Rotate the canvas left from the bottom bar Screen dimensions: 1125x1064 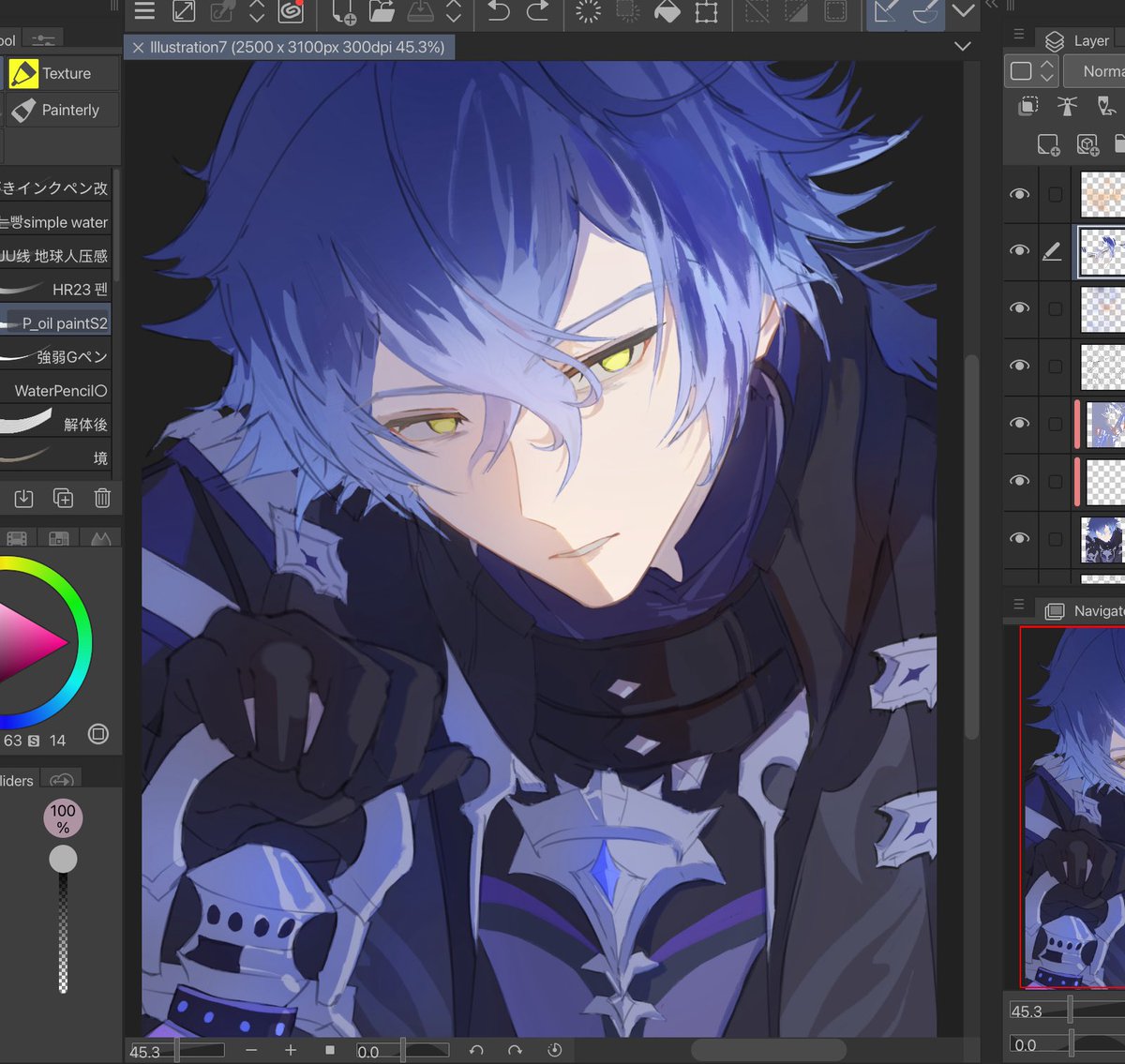click(x=476, y=1050)
